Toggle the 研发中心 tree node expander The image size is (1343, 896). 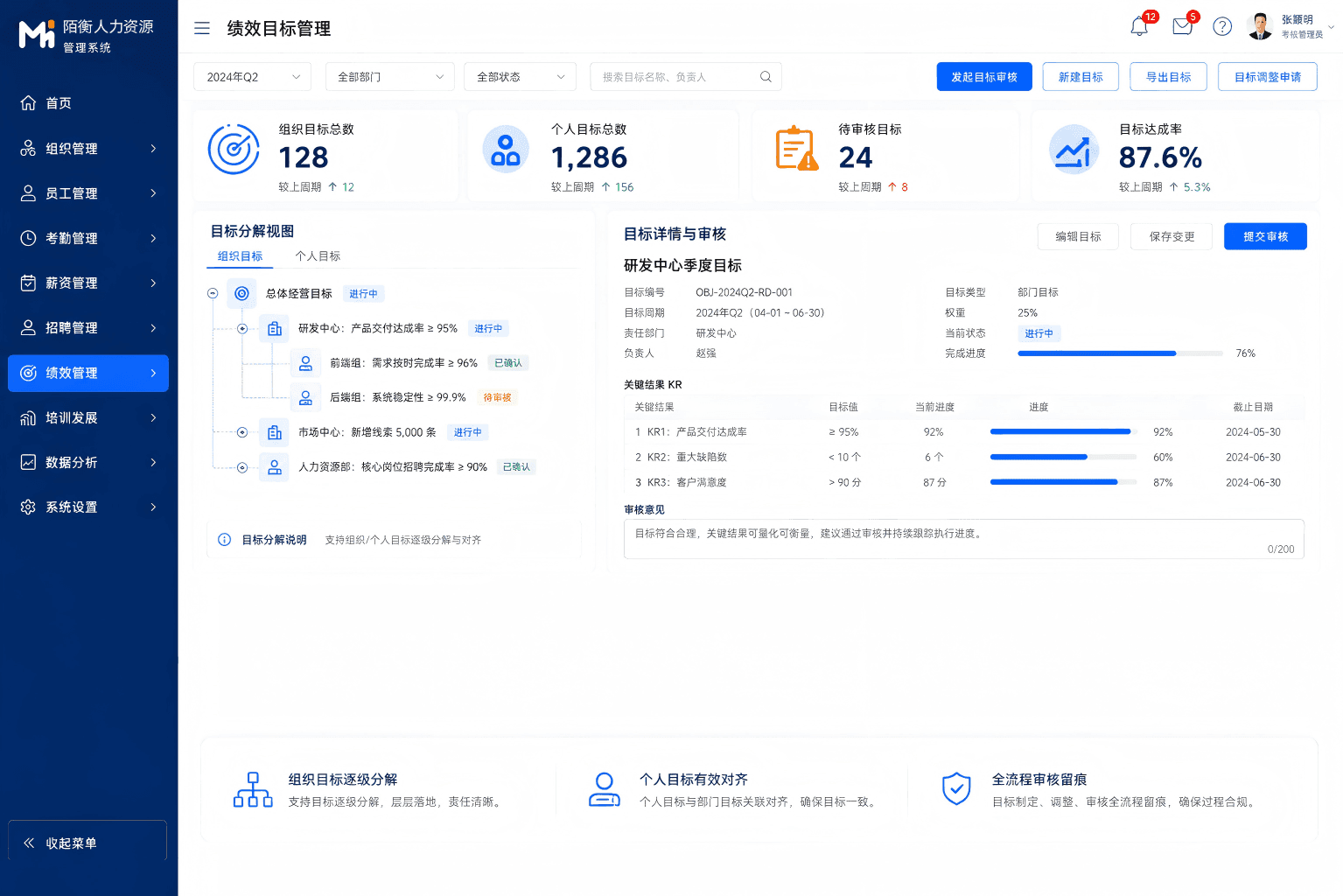(242, 329)
